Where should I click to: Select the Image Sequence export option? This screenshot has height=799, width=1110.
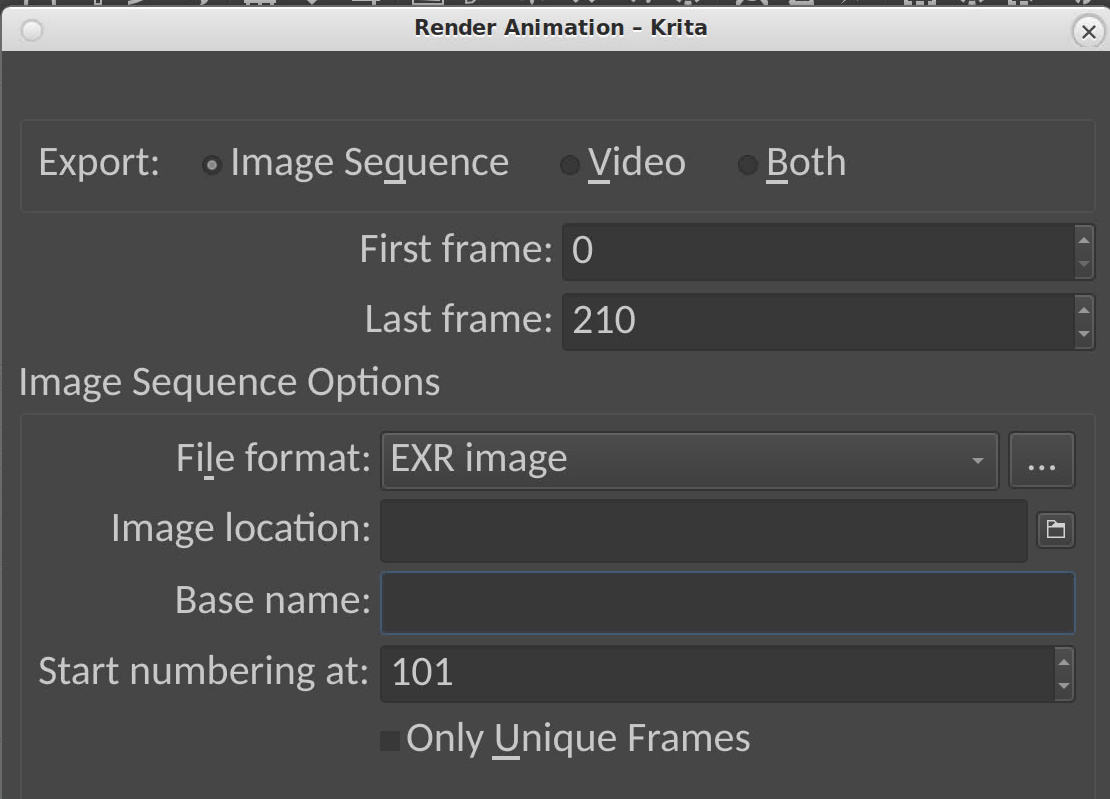tap(211, 165)
